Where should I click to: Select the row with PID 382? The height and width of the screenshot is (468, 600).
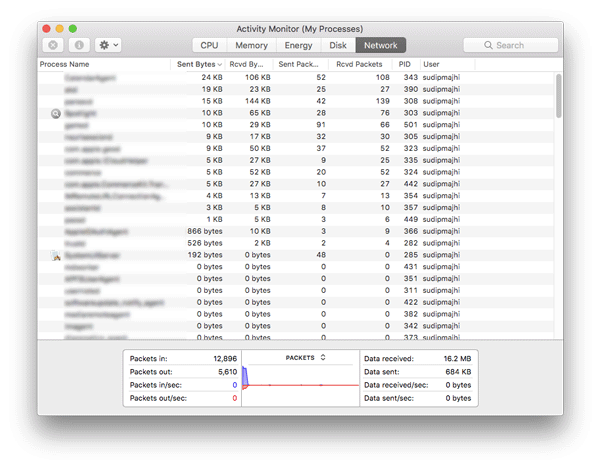coord(296,315)
